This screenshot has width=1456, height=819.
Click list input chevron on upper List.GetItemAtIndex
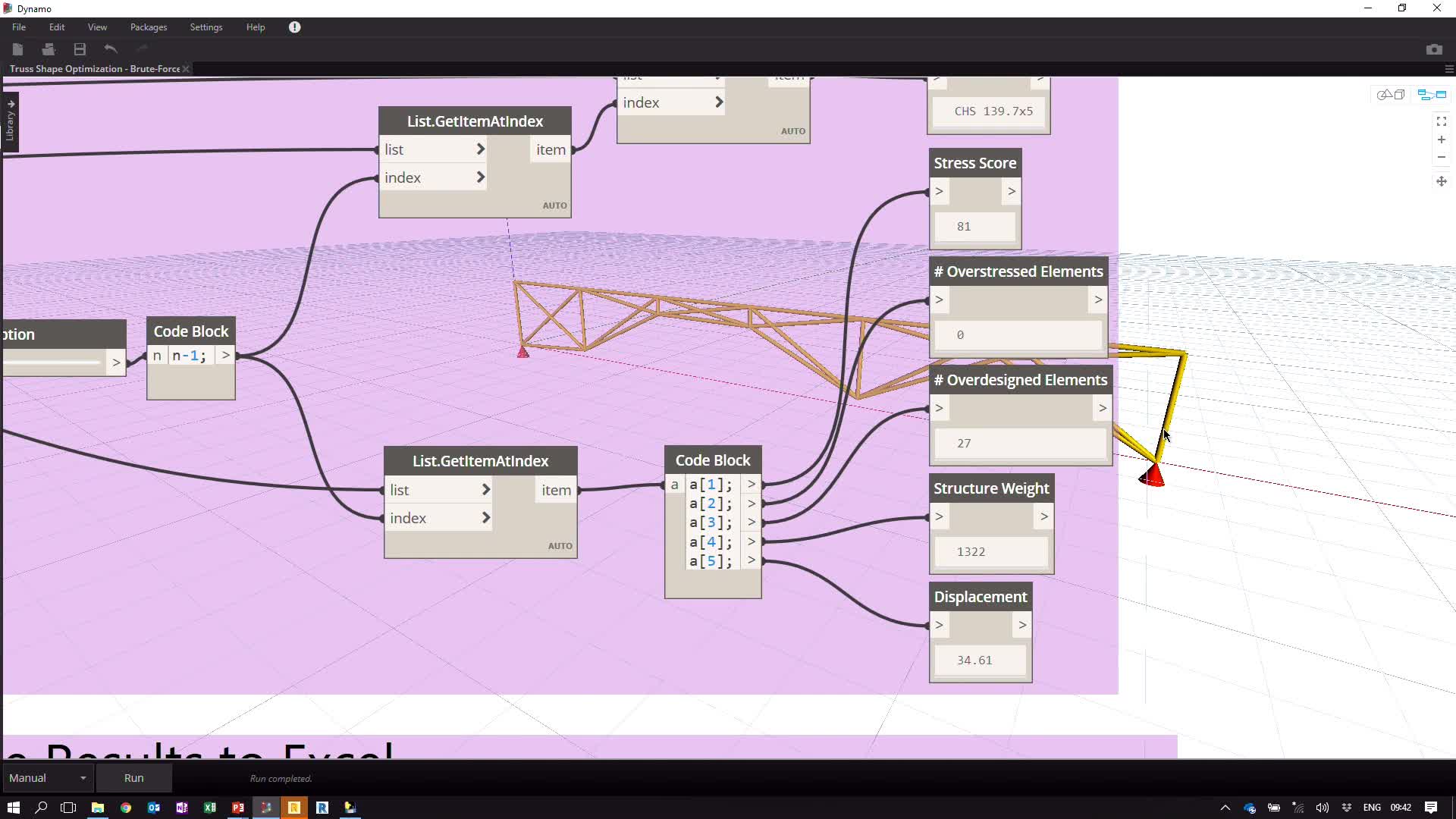point(480,149)
